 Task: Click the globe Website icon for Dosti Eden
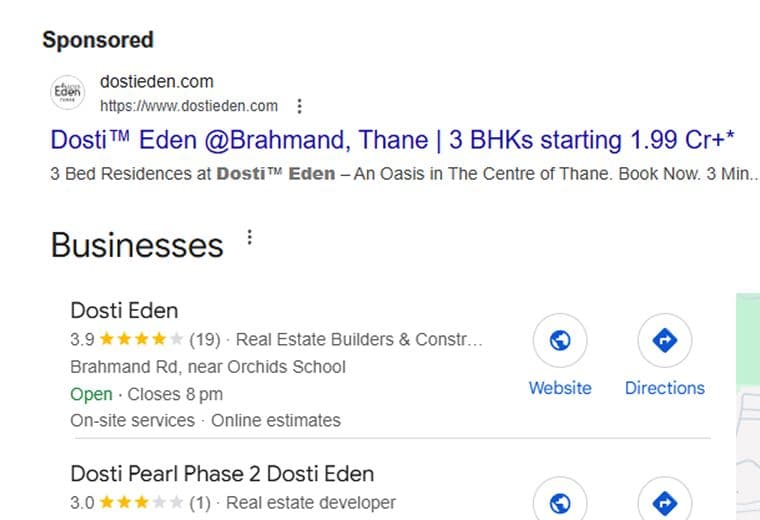pos(560,341)
